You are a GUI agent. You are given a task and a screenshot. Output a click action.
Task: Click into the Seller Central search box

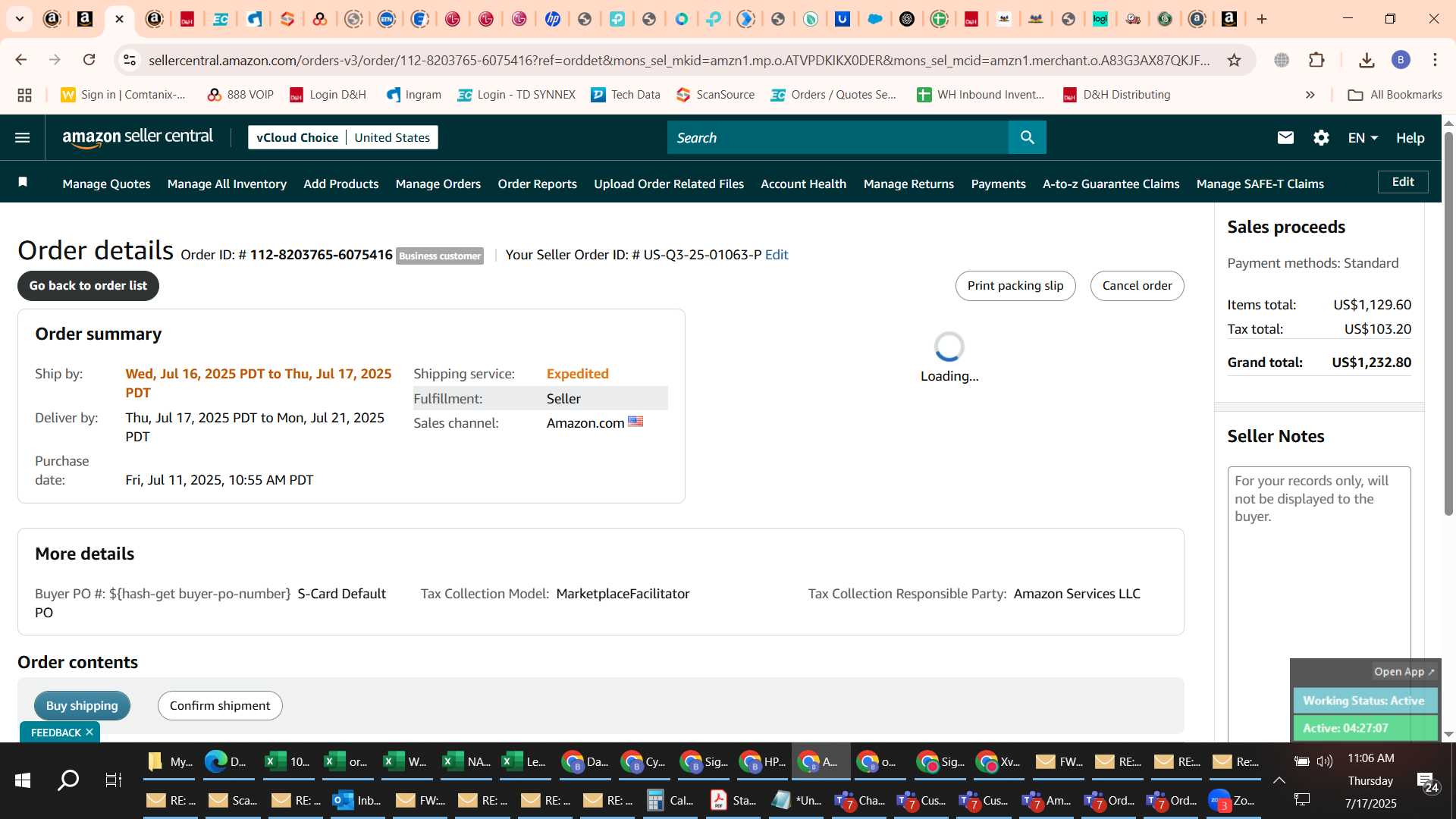coord(838,137)
